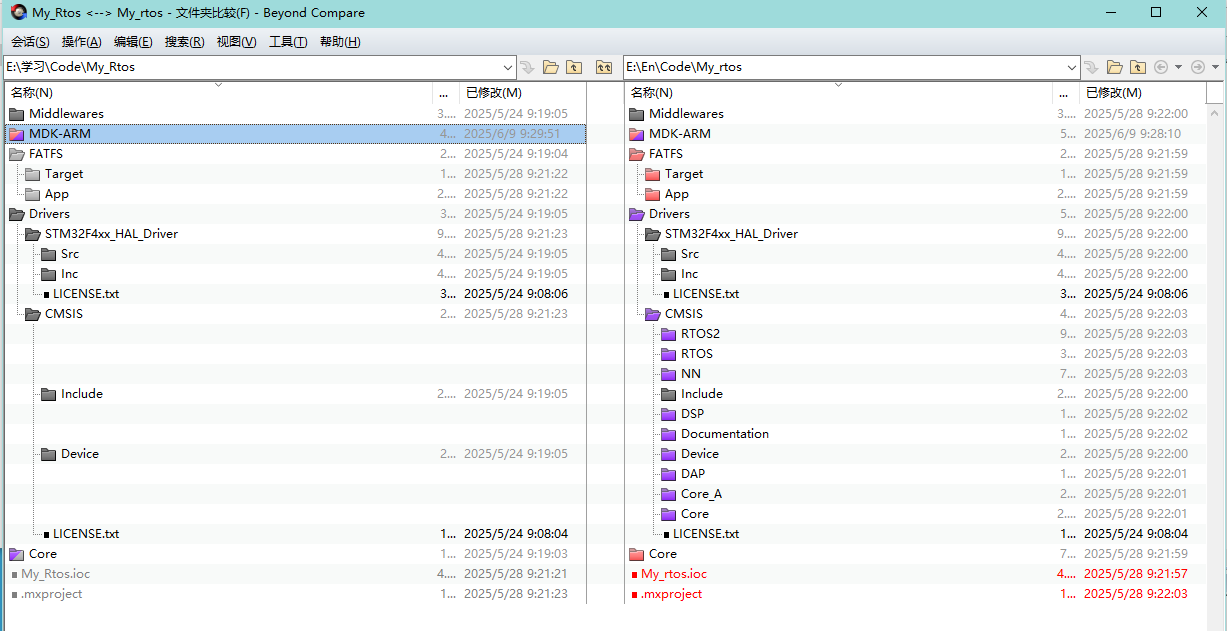Go up one folder level in left pane

click(x=575, y=67)
